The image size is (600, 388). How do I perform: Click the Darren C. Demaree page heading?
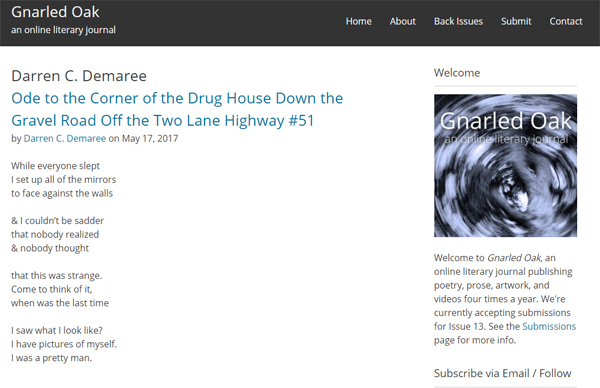[79, 76]
